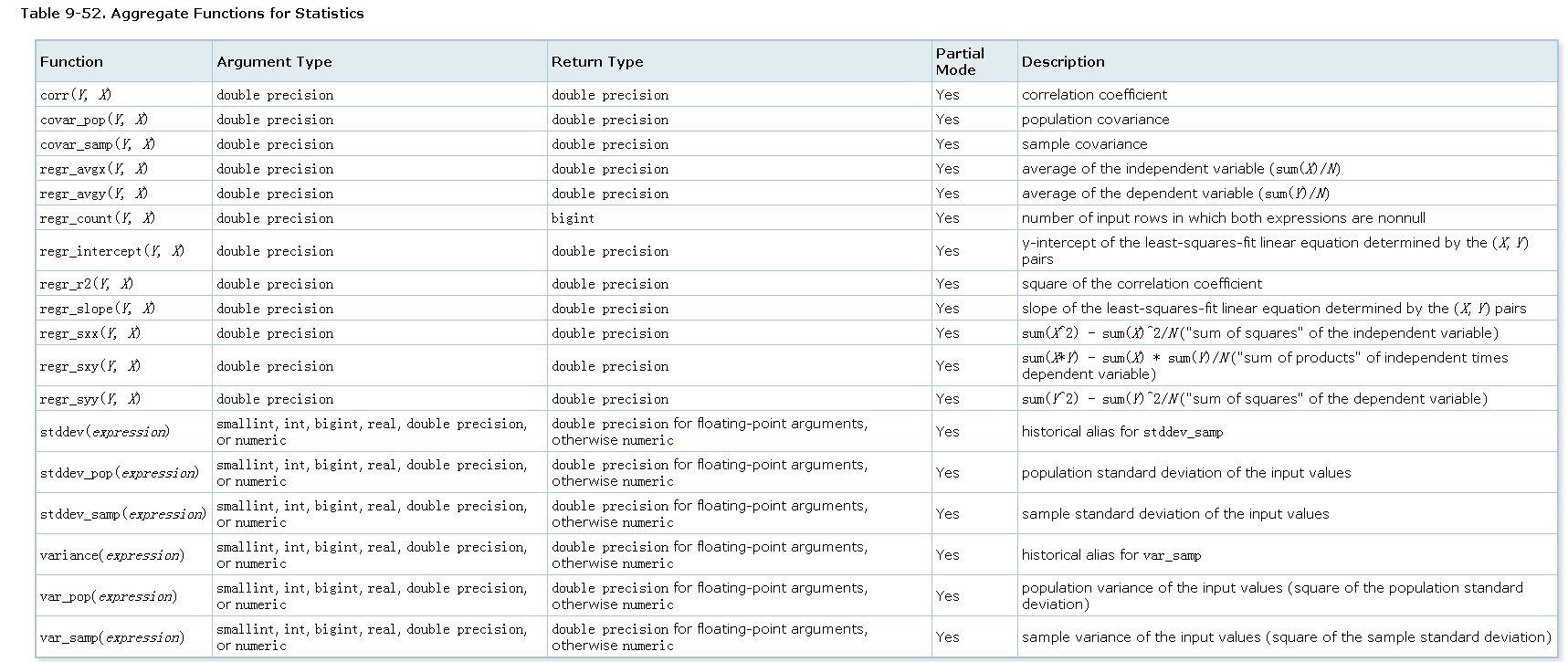
Task: Click the Argument Type column header
Action: click(x=274, y=62)
